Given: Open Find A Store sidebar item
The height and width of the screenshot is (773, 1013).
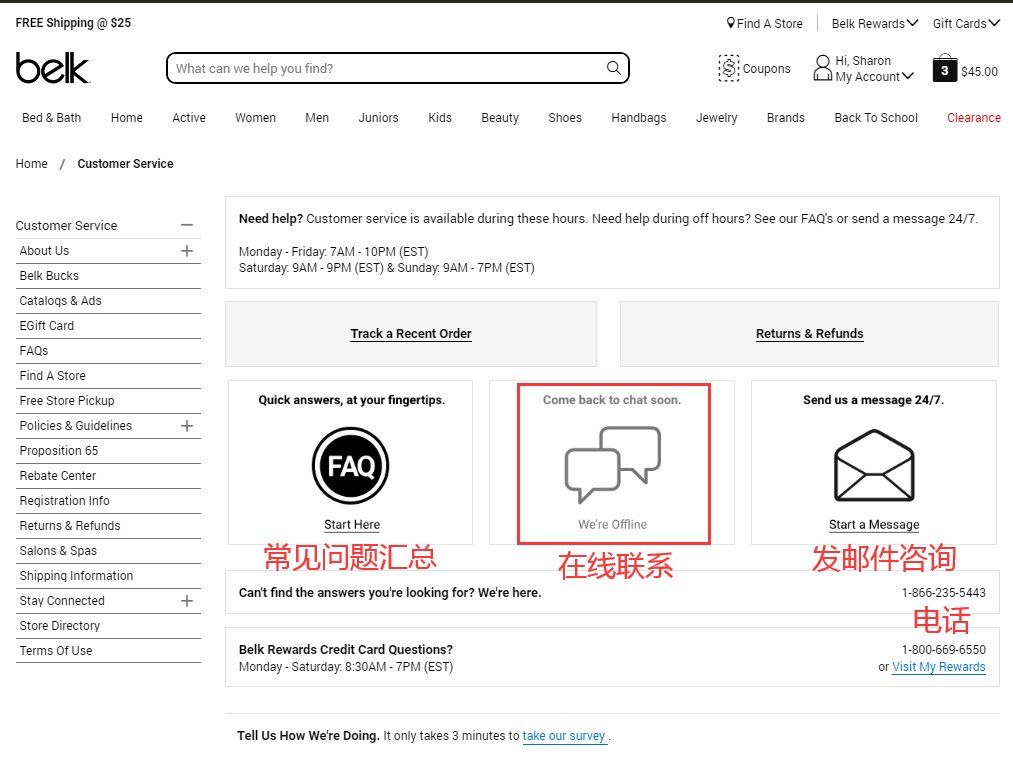Looking at the screenshot, I should tap(52, 376).
